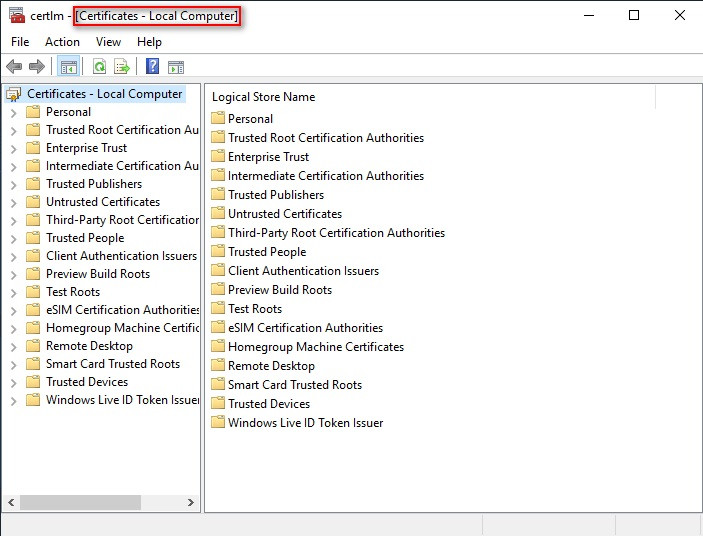Click Untrusted Certificates folder icon in right pane
703x536 pixels.
click(218, 213)
